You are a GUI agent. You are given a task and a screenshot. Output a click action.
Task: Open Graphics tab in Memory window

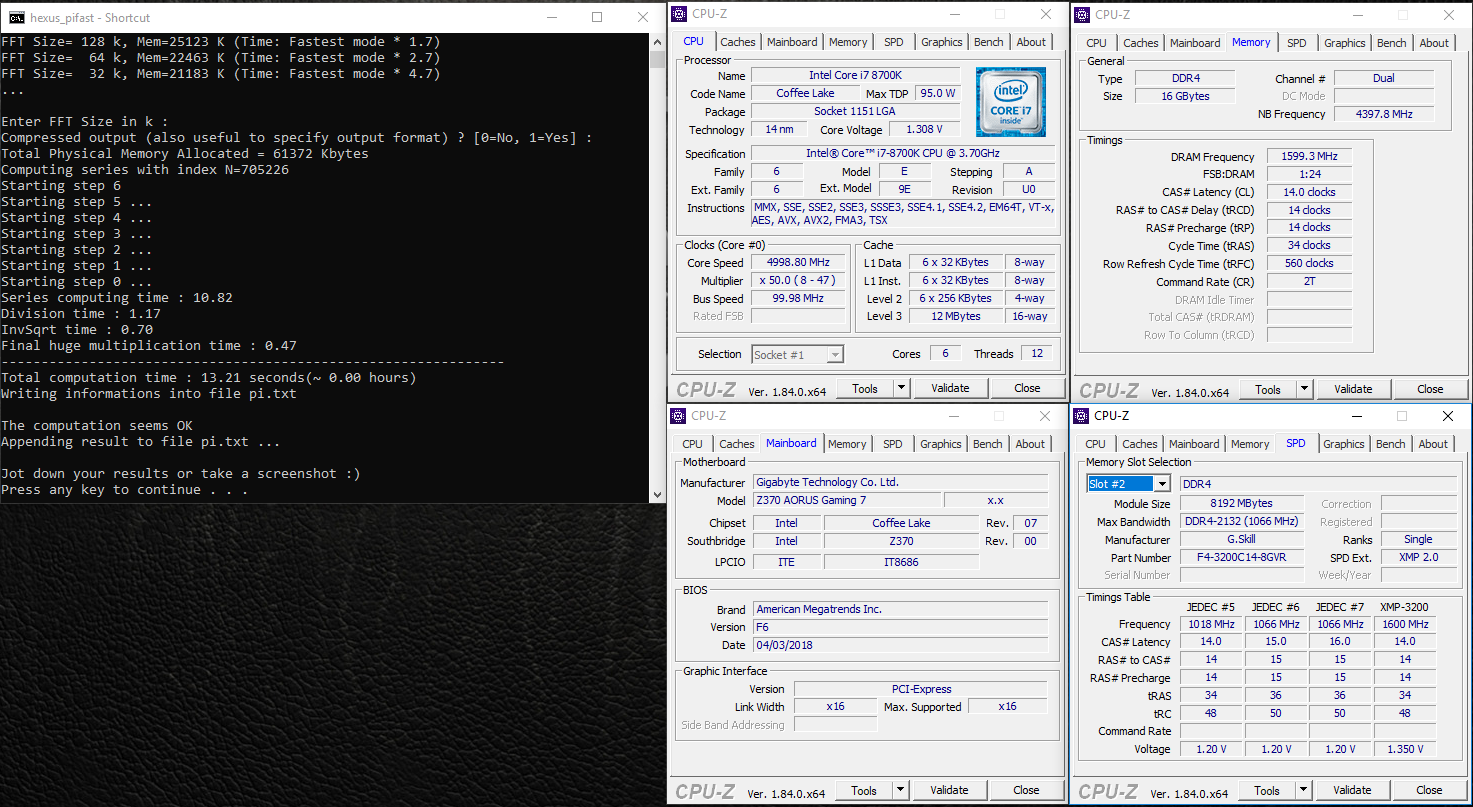(1344, 43)
